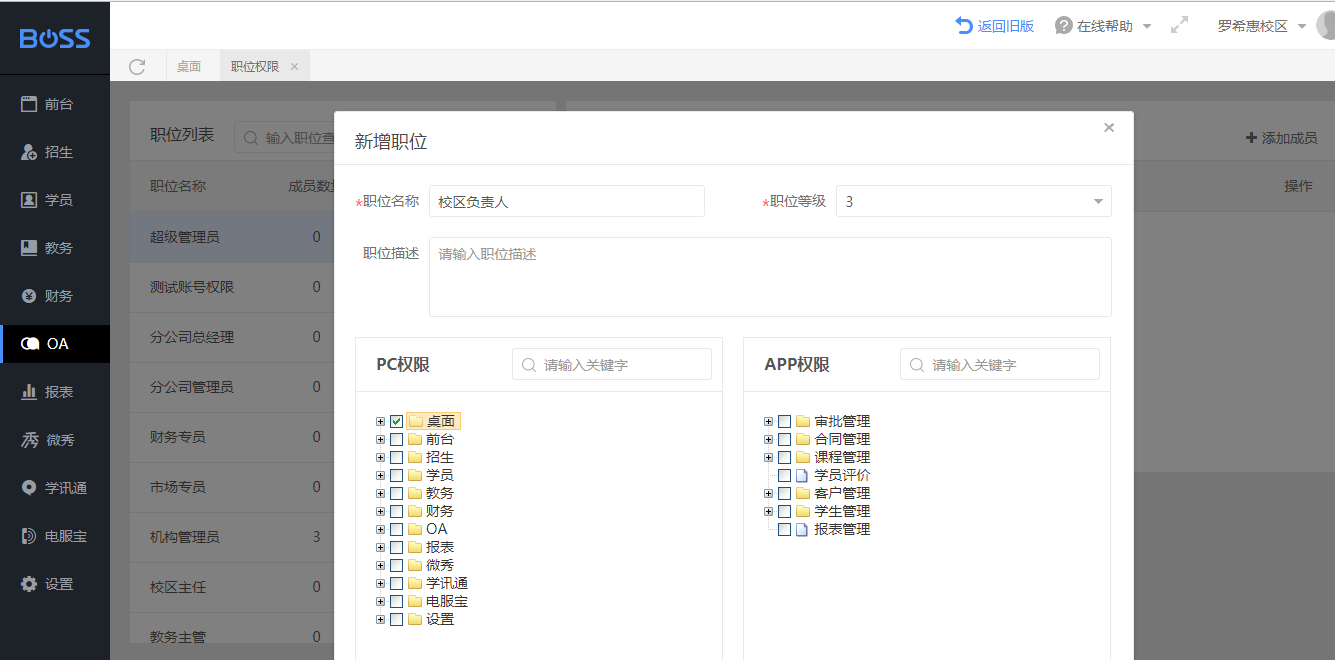
Task: Select 测试账号权限 in the position list
Action: coord(232,287)
